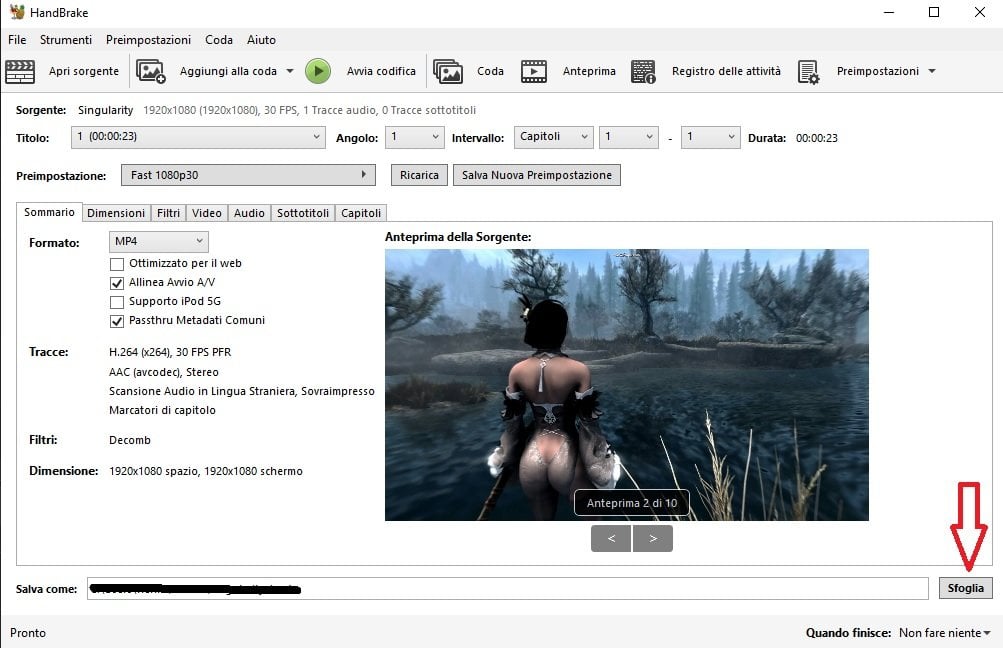Switch to the Dimensioni tab

click(x=116, y=213)
